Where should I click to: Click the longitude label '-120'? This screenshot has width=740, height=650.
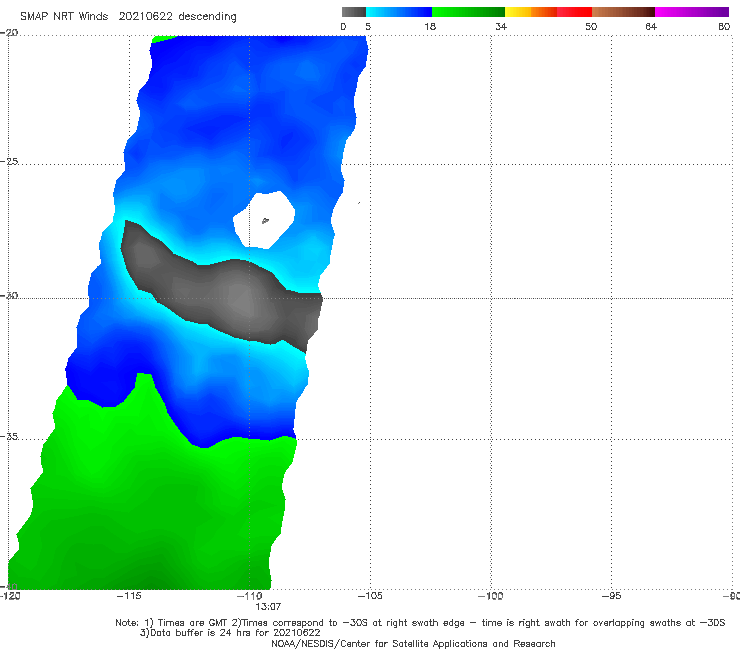(10, 596)
